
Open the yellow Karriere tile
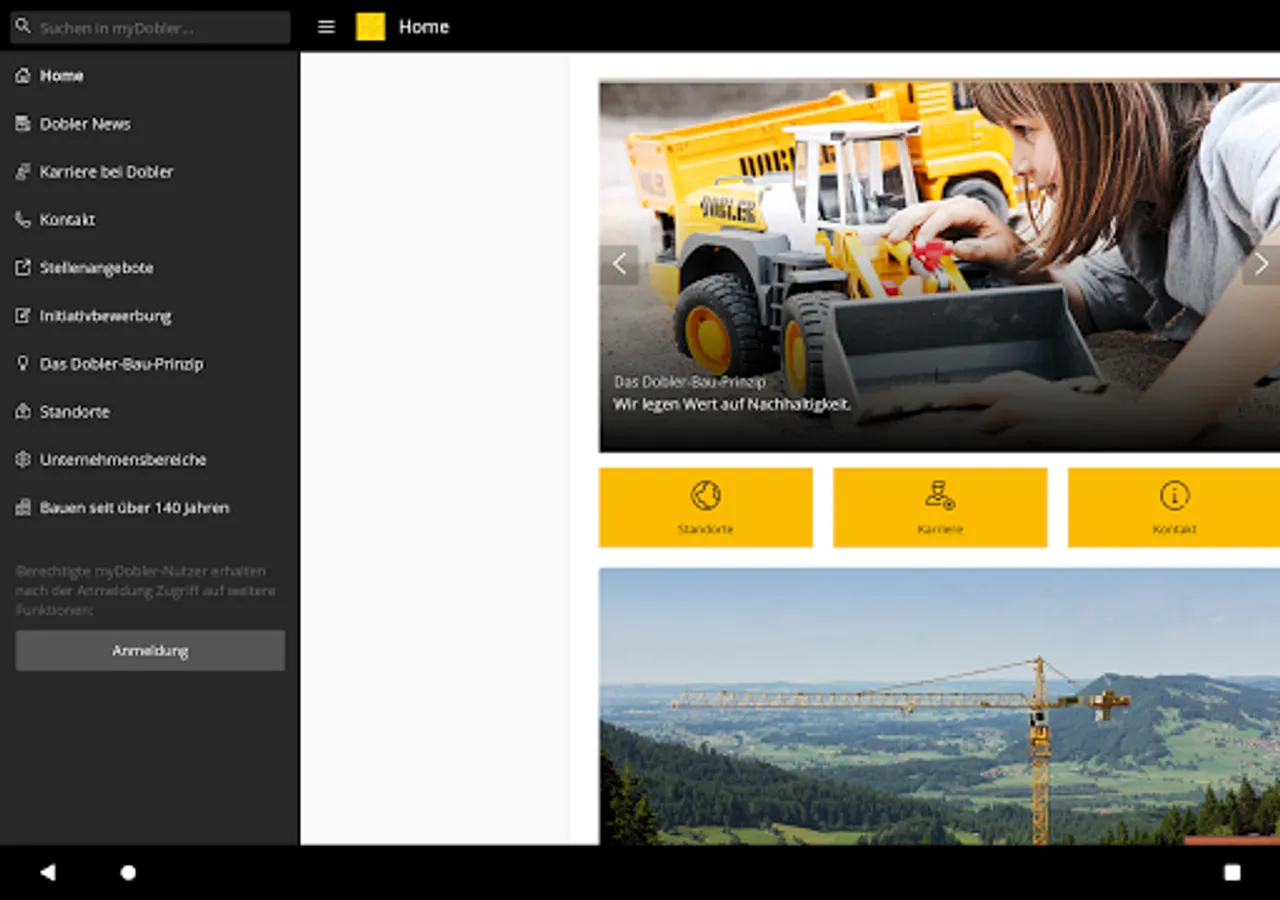(940, 508)
